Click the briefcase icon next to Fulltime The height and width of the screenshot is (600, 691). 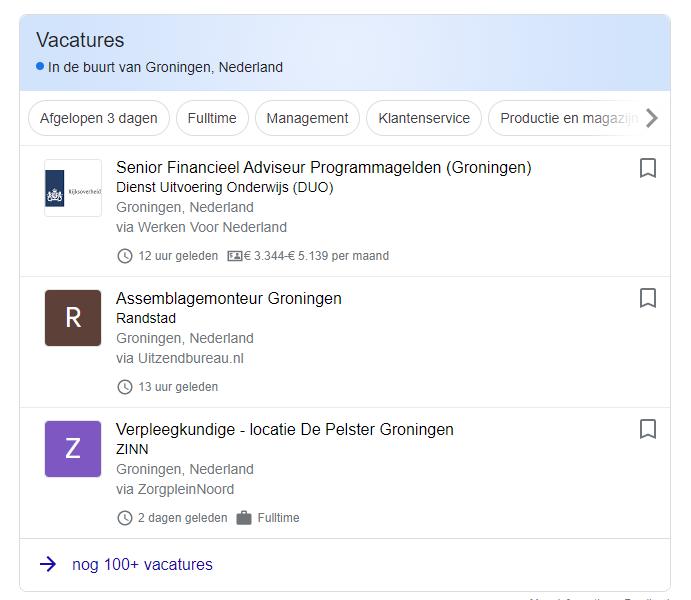tap(244, 518)
